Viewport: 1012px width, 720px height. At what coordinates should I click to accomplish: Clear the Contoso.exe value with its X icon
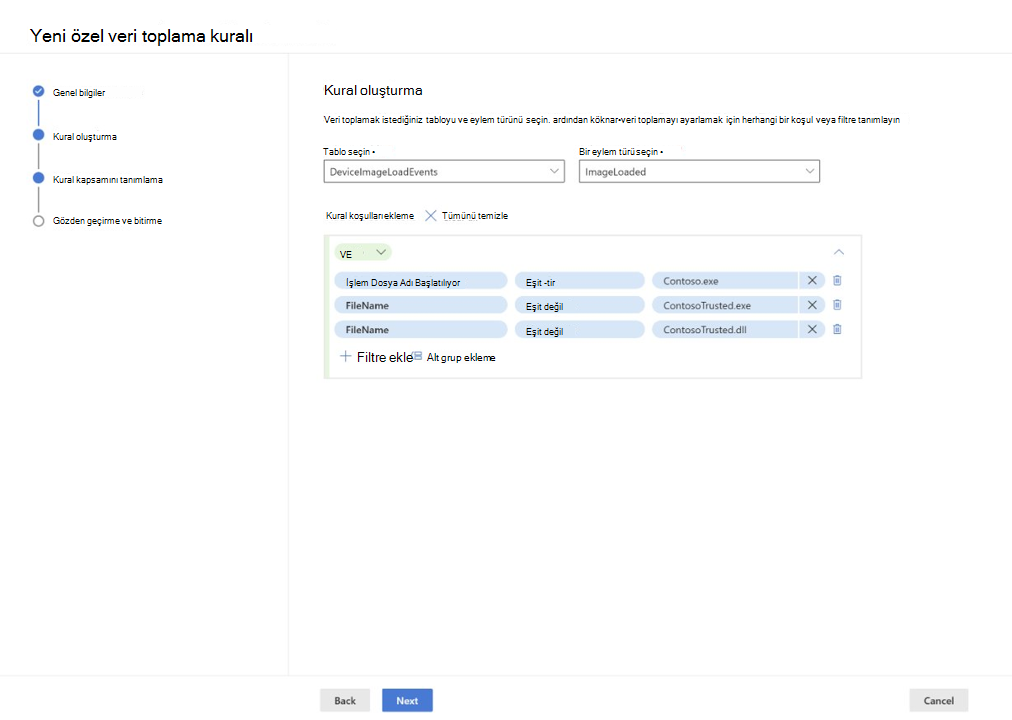812,281
